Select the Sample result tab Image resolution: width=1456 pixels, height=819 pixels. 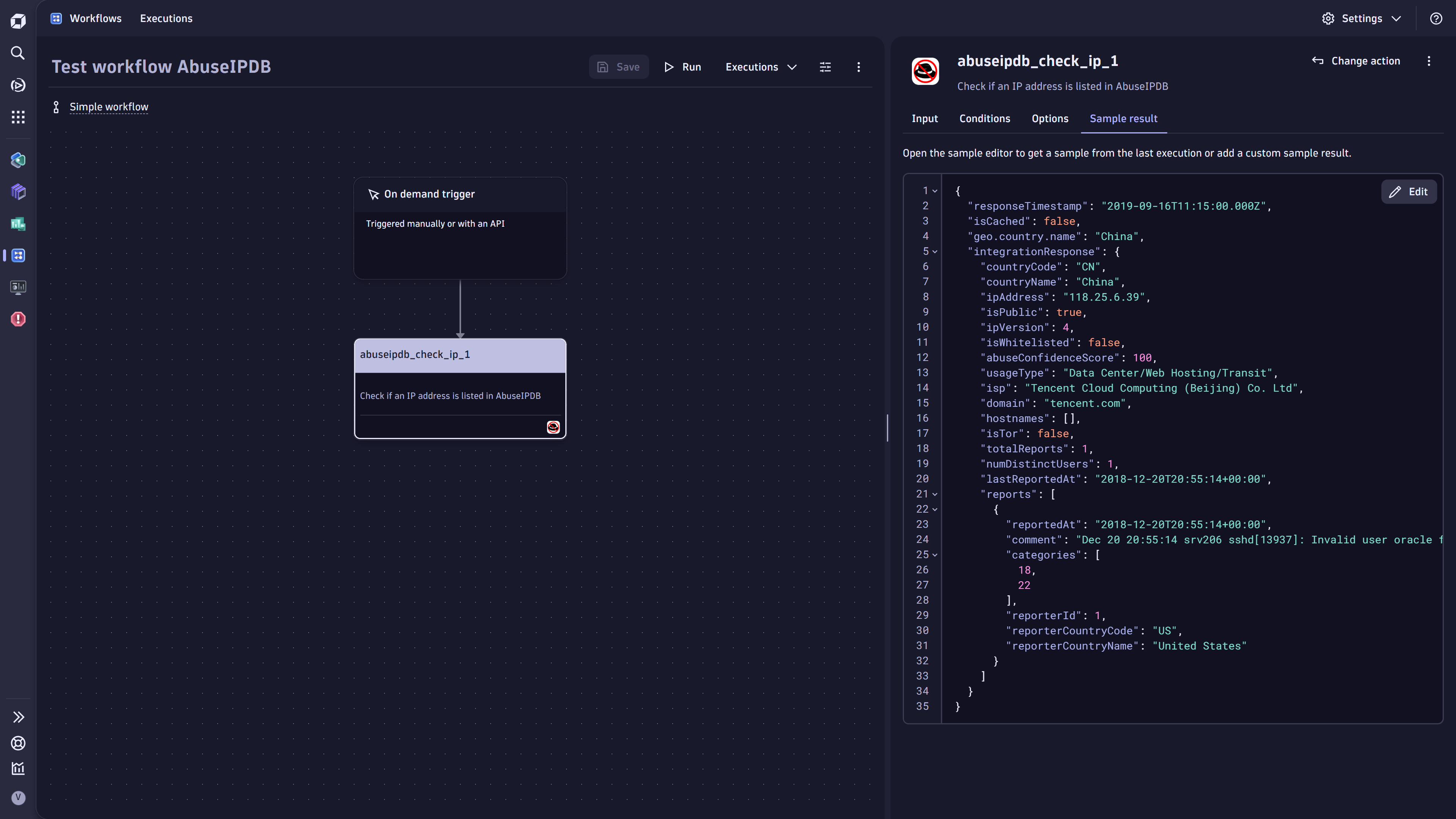(1123, 119)
